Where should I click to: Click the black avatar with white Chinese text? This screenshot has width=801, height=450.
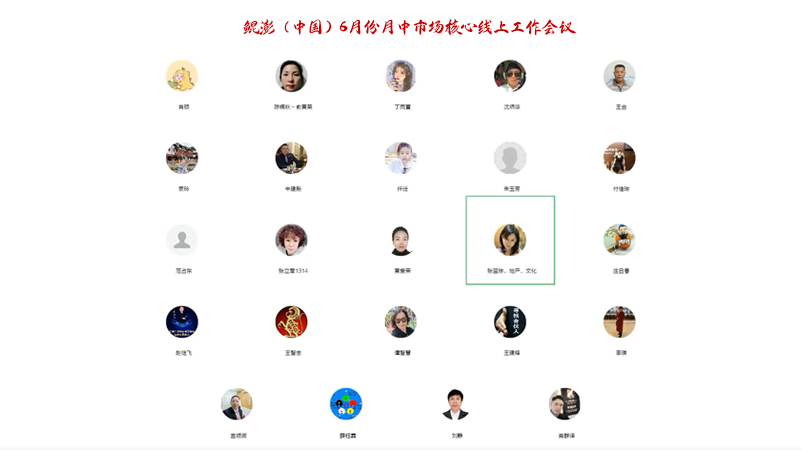(510, 322)
